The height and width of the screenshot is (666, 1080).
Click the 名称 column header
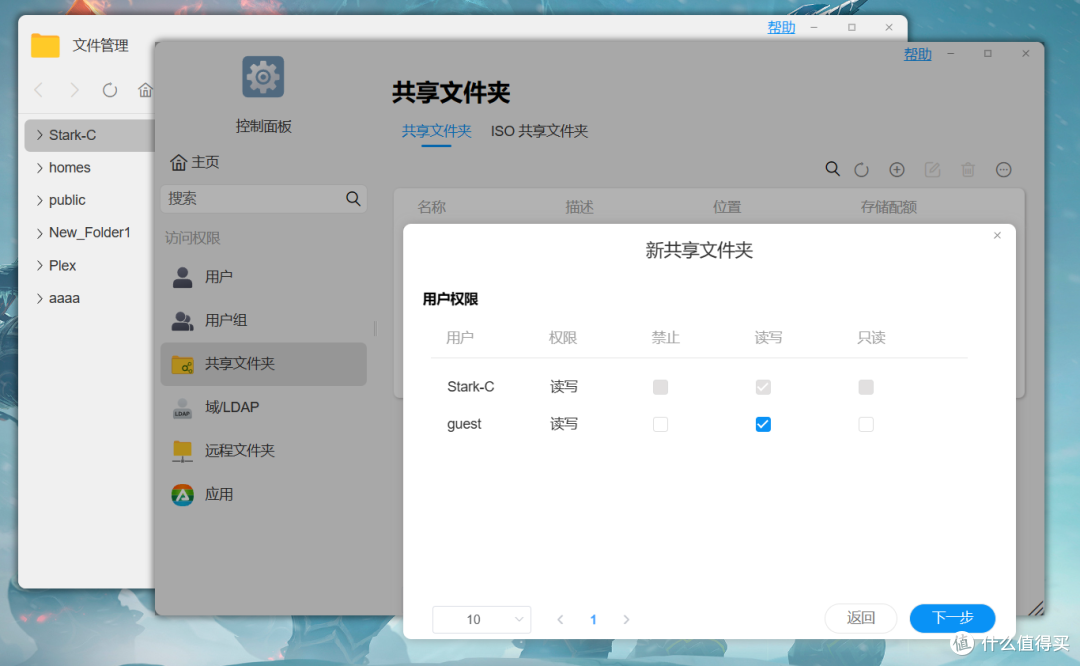pos(432,207)
